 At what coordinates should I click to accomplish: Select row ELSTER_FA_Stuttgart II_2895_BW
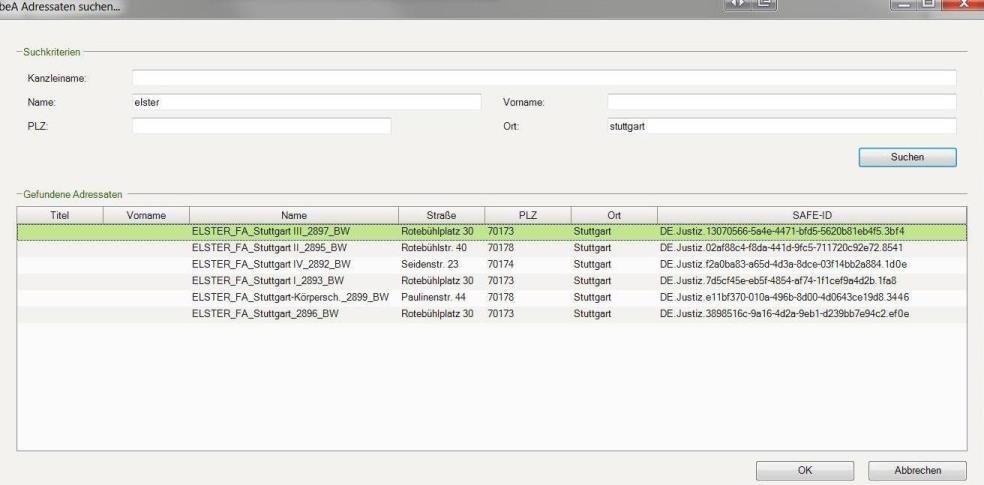492,248
